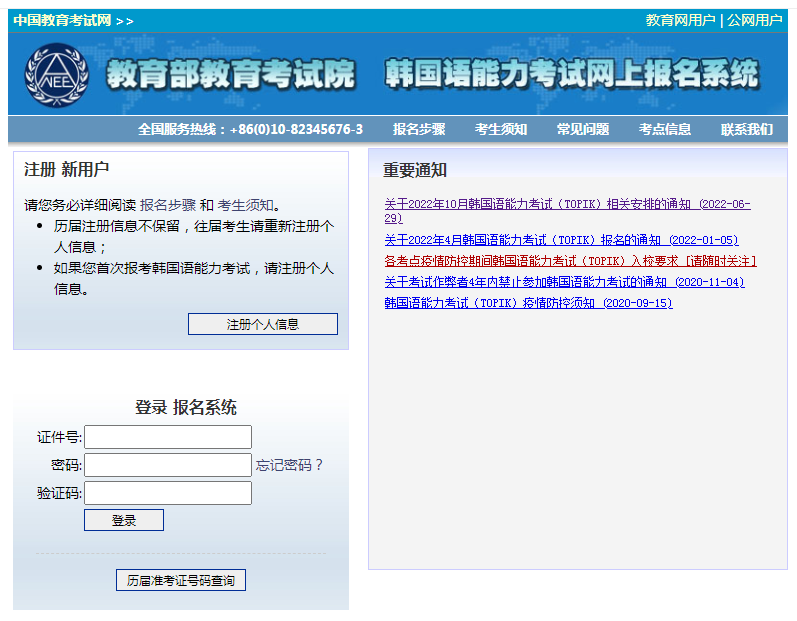
Task: Open red 疫情防控期间入校要求 notice
Action: pyautogui.click(x=570, y=261)
